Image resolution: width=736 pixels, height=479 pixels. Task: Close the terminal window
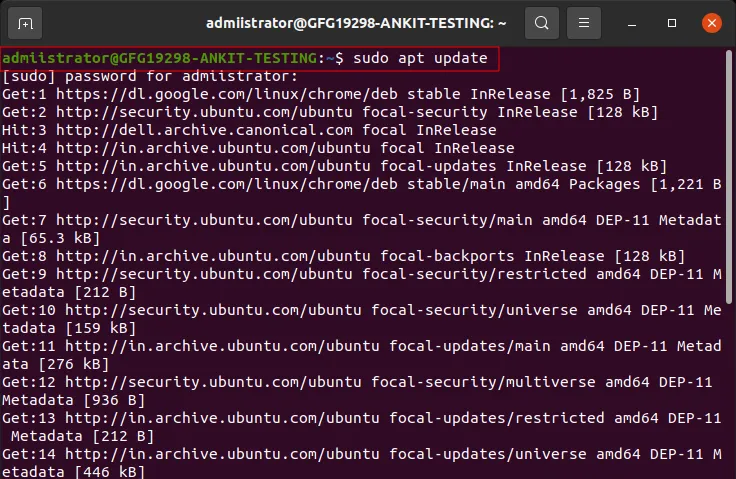712,23
